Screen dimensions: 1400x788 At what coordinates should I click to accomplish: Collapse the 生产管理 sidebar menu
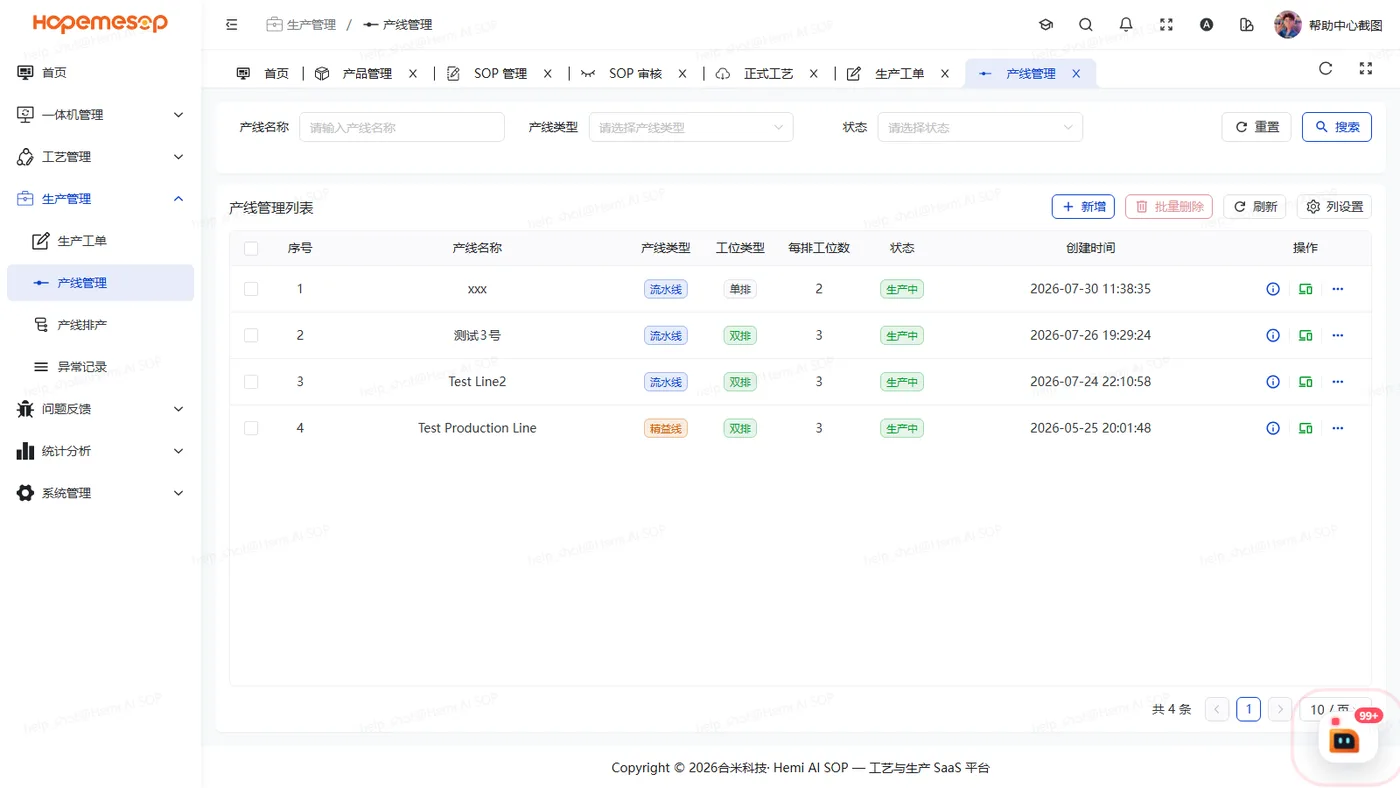pyautogui.click(x=100, y=199)
